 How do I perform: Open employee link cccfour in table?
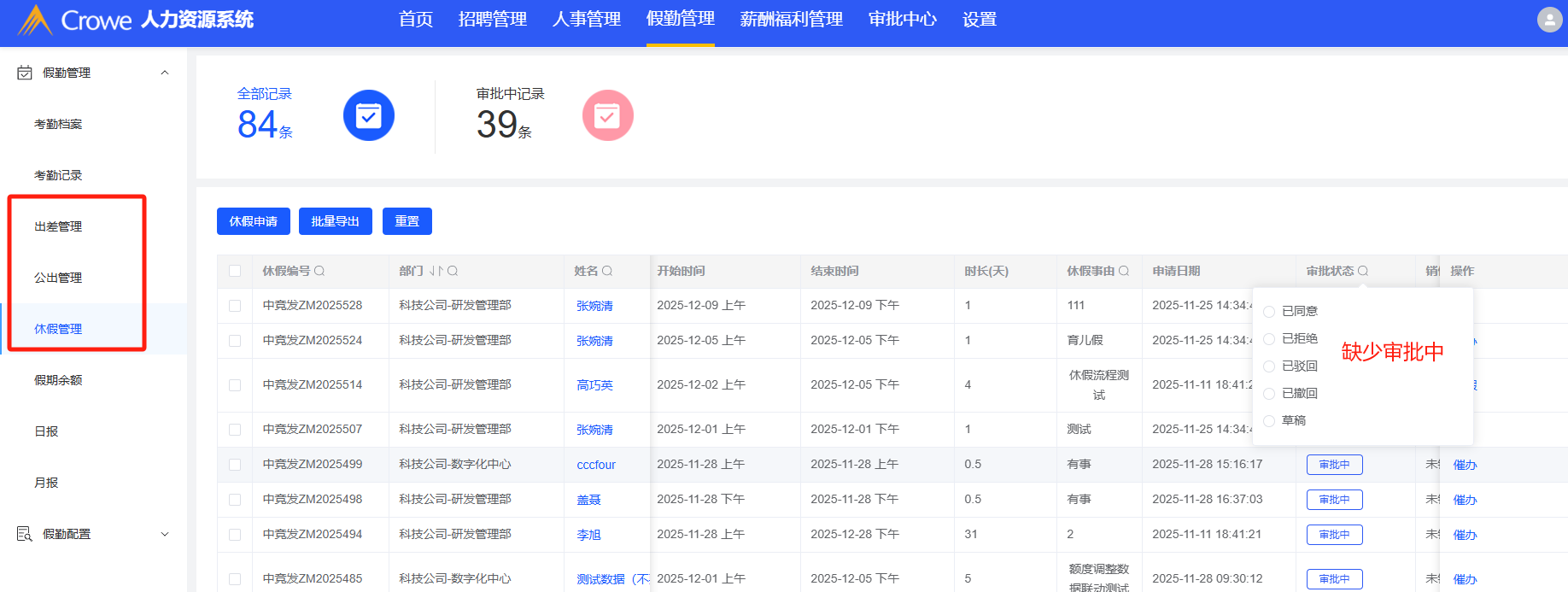[x=596, y=465]
